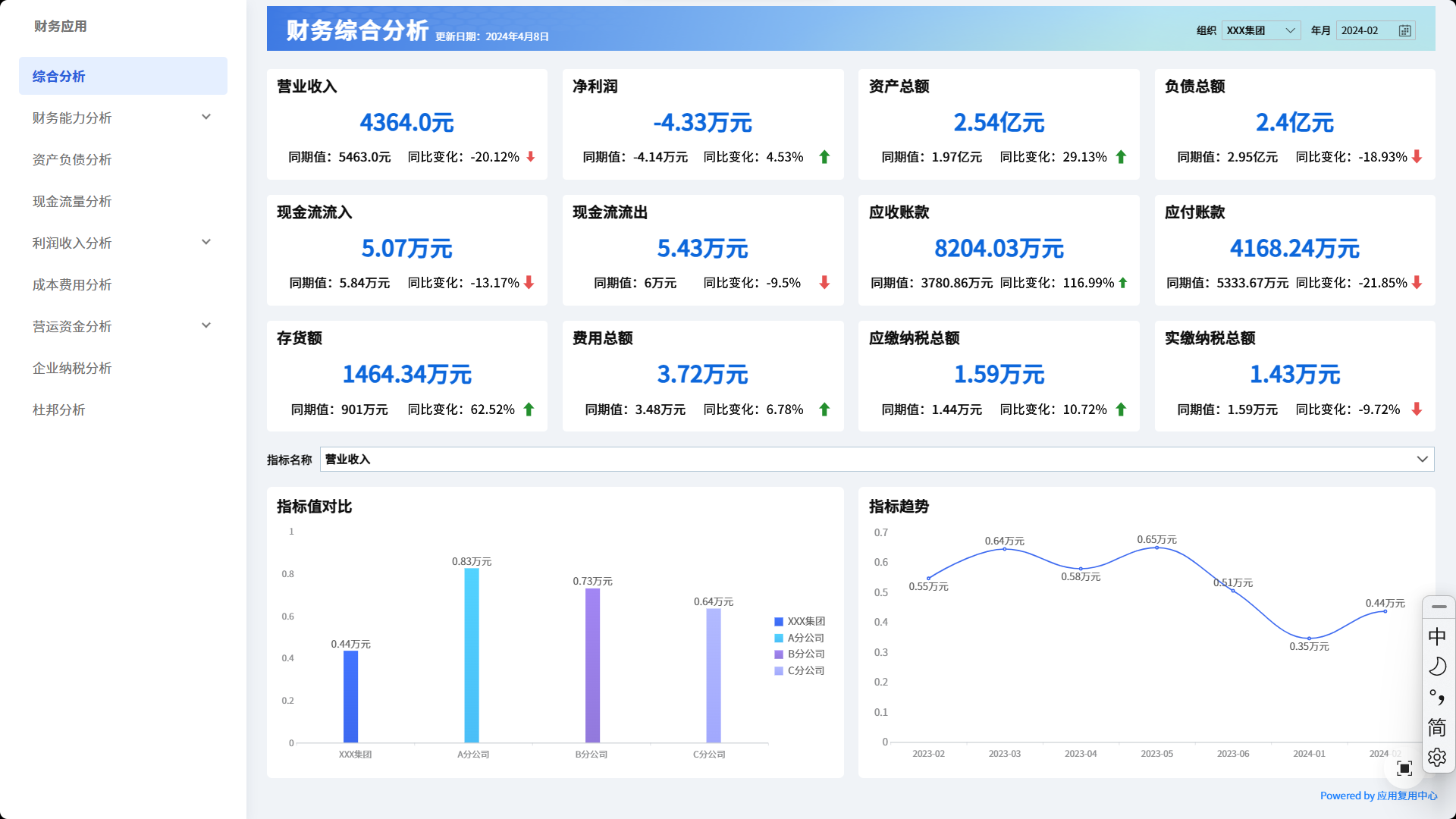Click the red down arrow in 营业收入 card
The height and width of the screenshot is (819, 1456).
point(531,157)
